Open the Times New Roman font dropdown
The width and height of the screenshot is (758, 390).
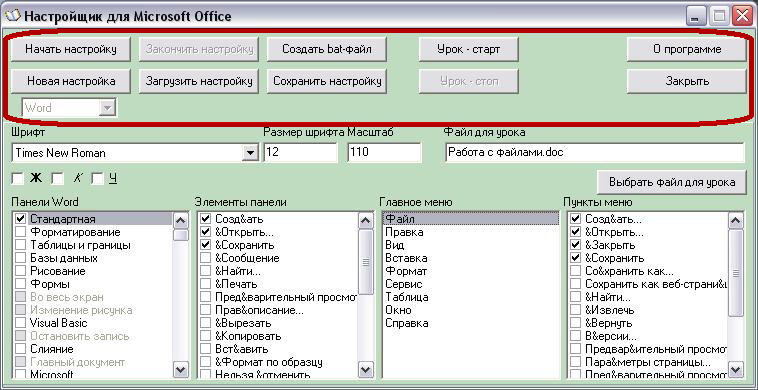[249, 153]
